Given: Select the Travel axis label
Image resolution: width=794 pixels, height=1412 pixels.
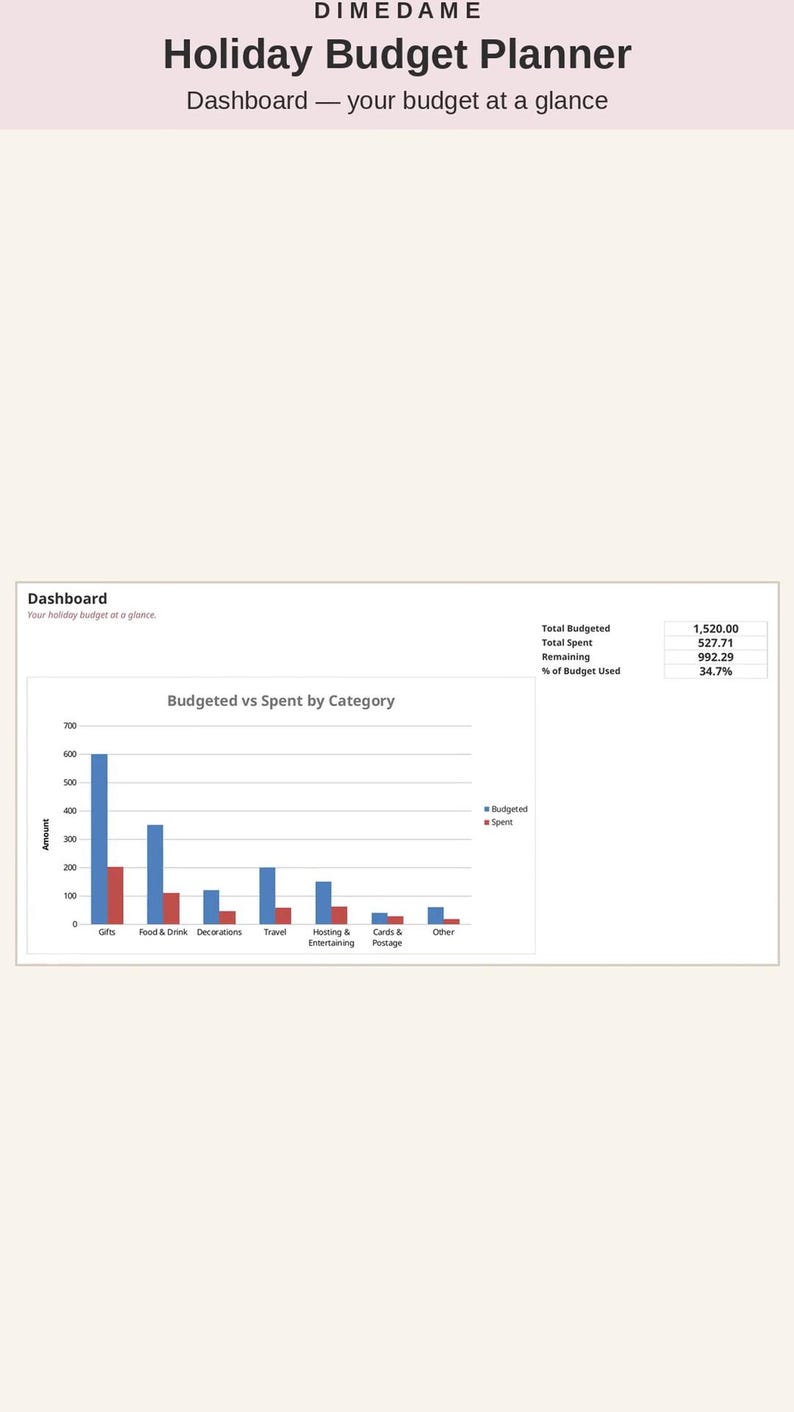Looking at the screenshot, I should (275, 932).
